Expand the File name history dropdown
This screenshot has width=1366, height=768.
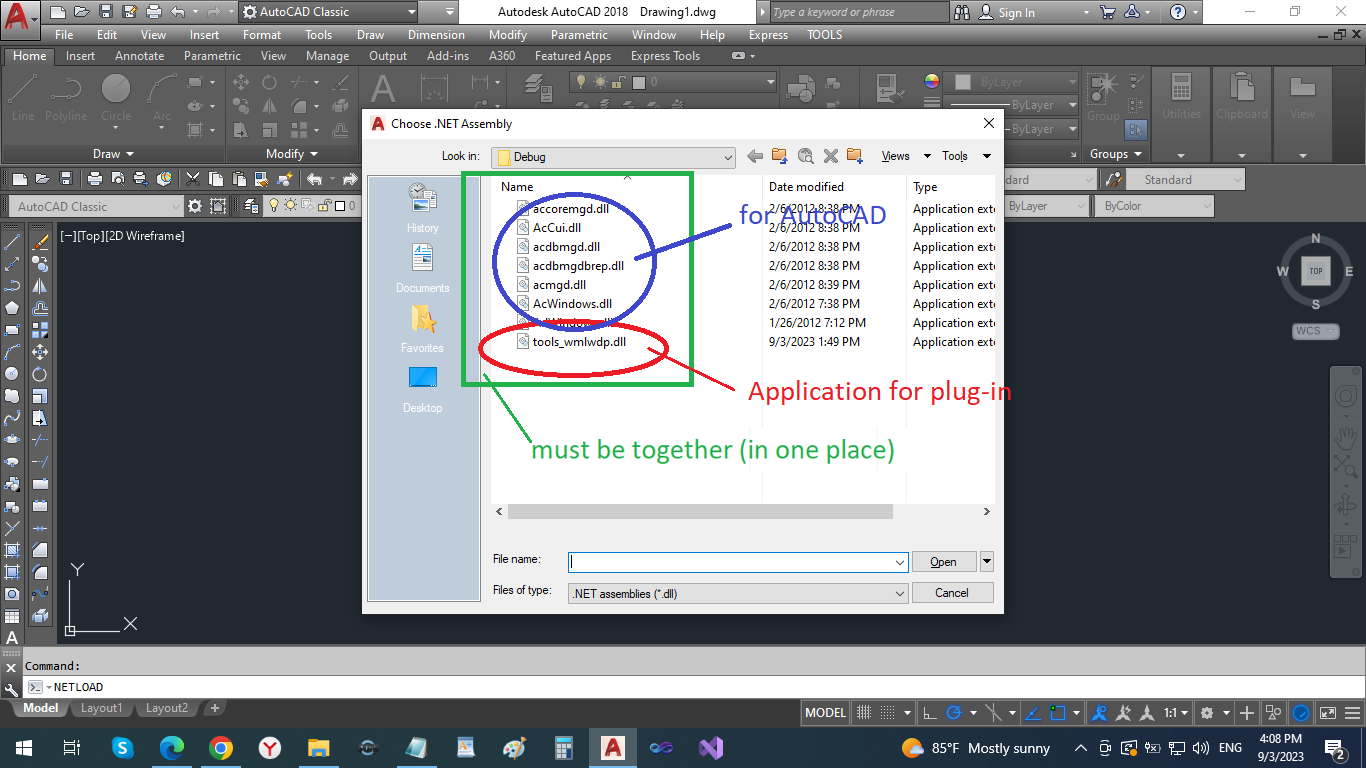pos(900,562)
